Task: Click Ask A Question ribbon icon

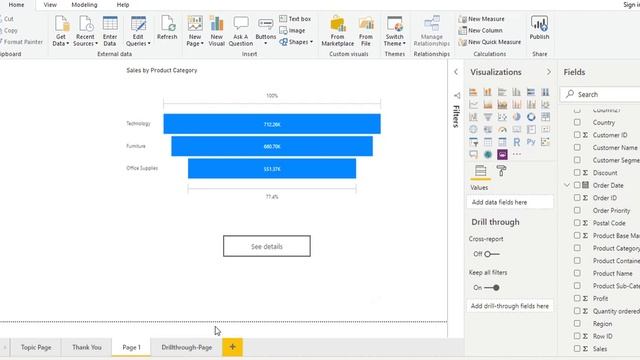Action: pyautogui.click(x=241, y=31)
